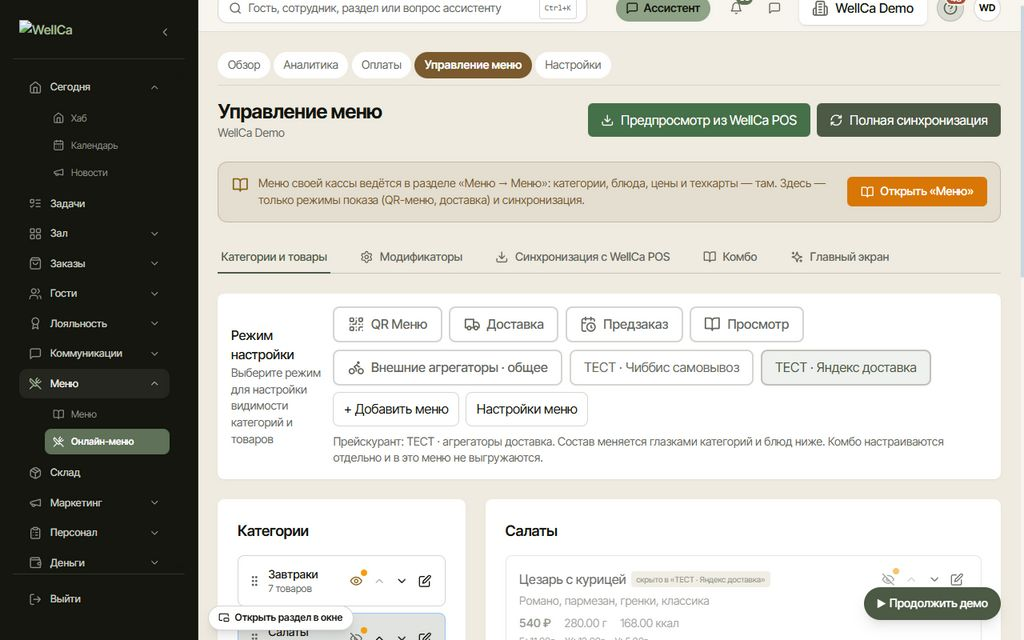Select the Просмотр mode
This screenshot has width=1024, height=640.
[746, 325]
